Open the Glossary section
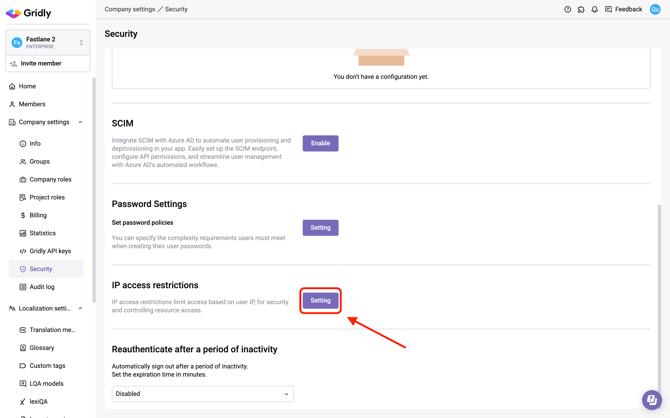Viewport: 670px width, 418px height. (x=42, y=348)
